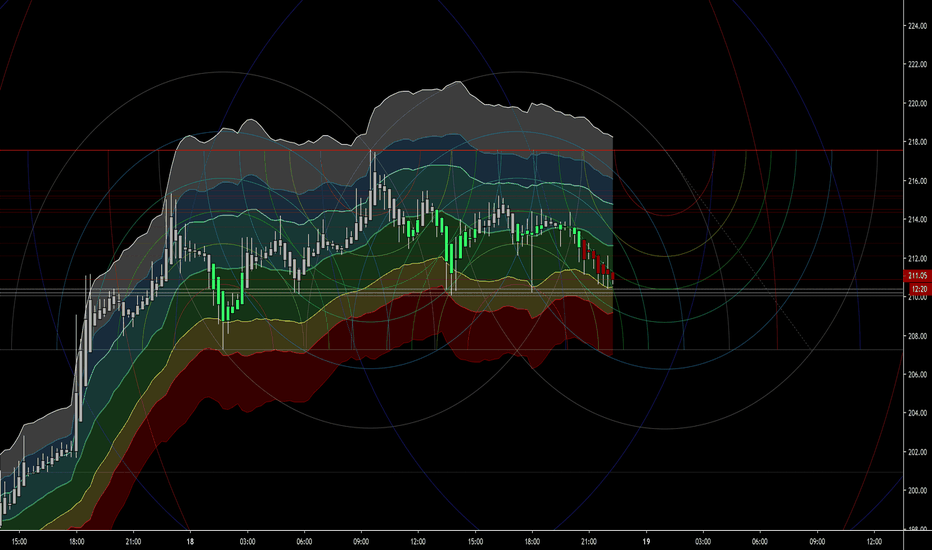Viewport: 932px width, 550px height.
Task: Click the 206.00 price axis label
Action: pyautogui.click(x=917, y=375)
